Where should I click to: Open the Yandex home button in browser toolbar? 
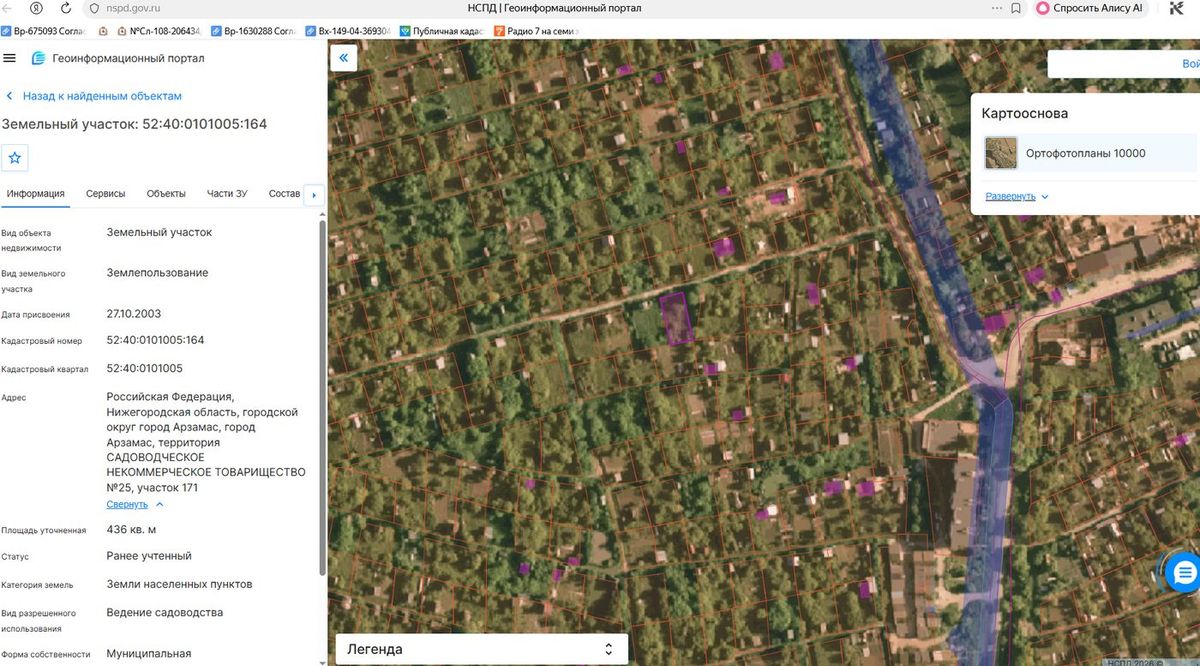click(x=37, y=8)
